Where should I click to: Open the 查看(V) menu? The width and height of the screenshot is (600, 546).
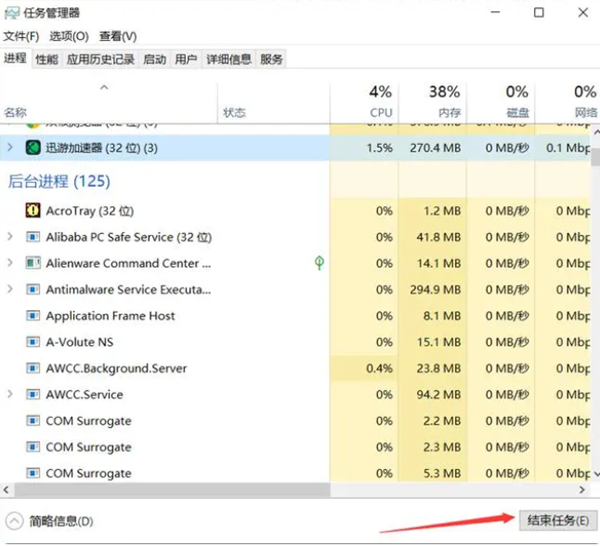click(118, 36)
